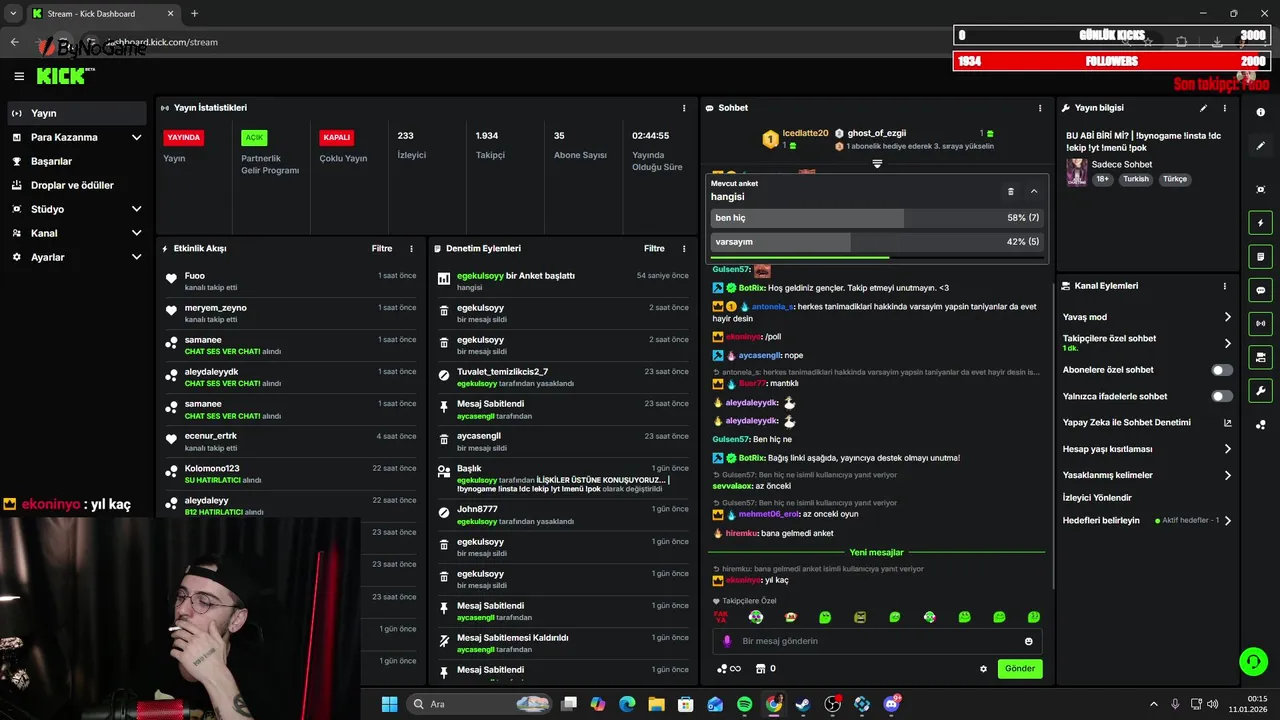Click the Gönder send button

1020,668
